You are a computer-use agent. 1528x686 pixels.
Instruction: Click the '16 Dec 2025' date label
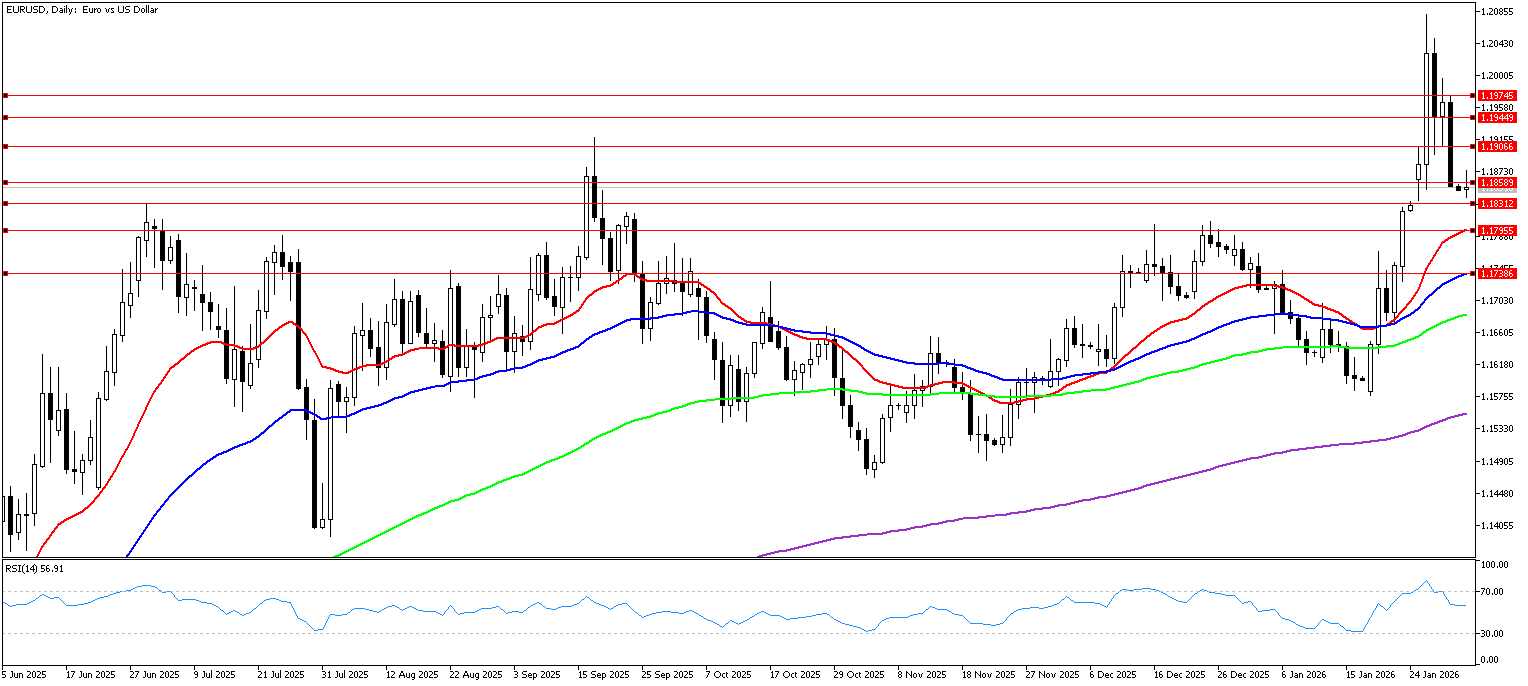click(1179, 675)
